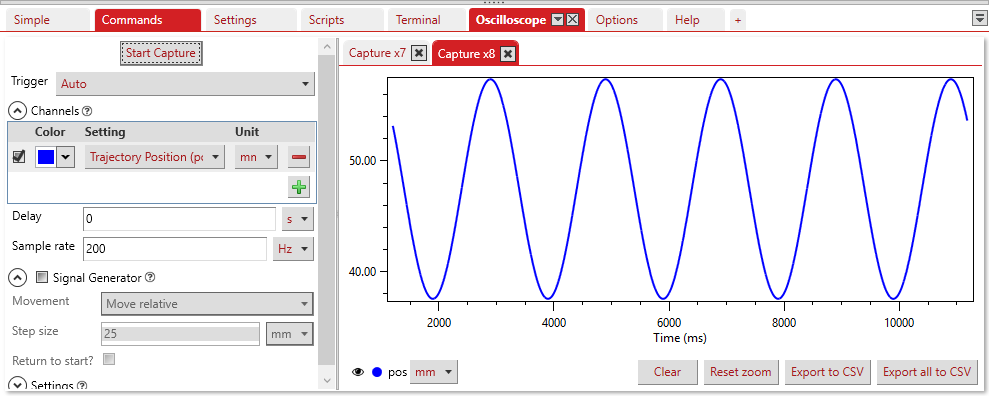Open the blue channel color swatch
Screen dimensions: 989x396
(x=45, y=157)
